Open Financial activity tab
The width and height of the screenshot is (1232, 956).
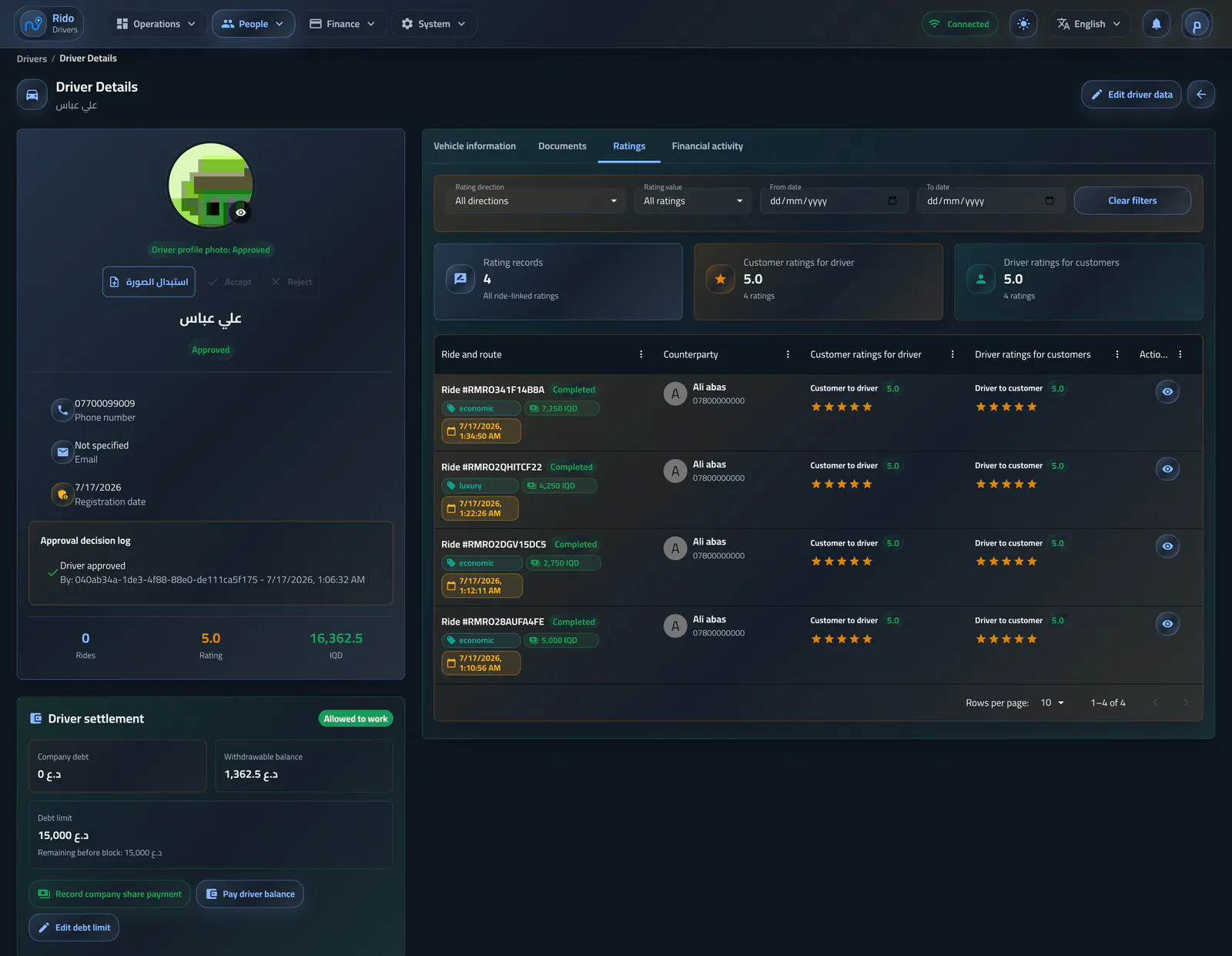click(707, 146)
